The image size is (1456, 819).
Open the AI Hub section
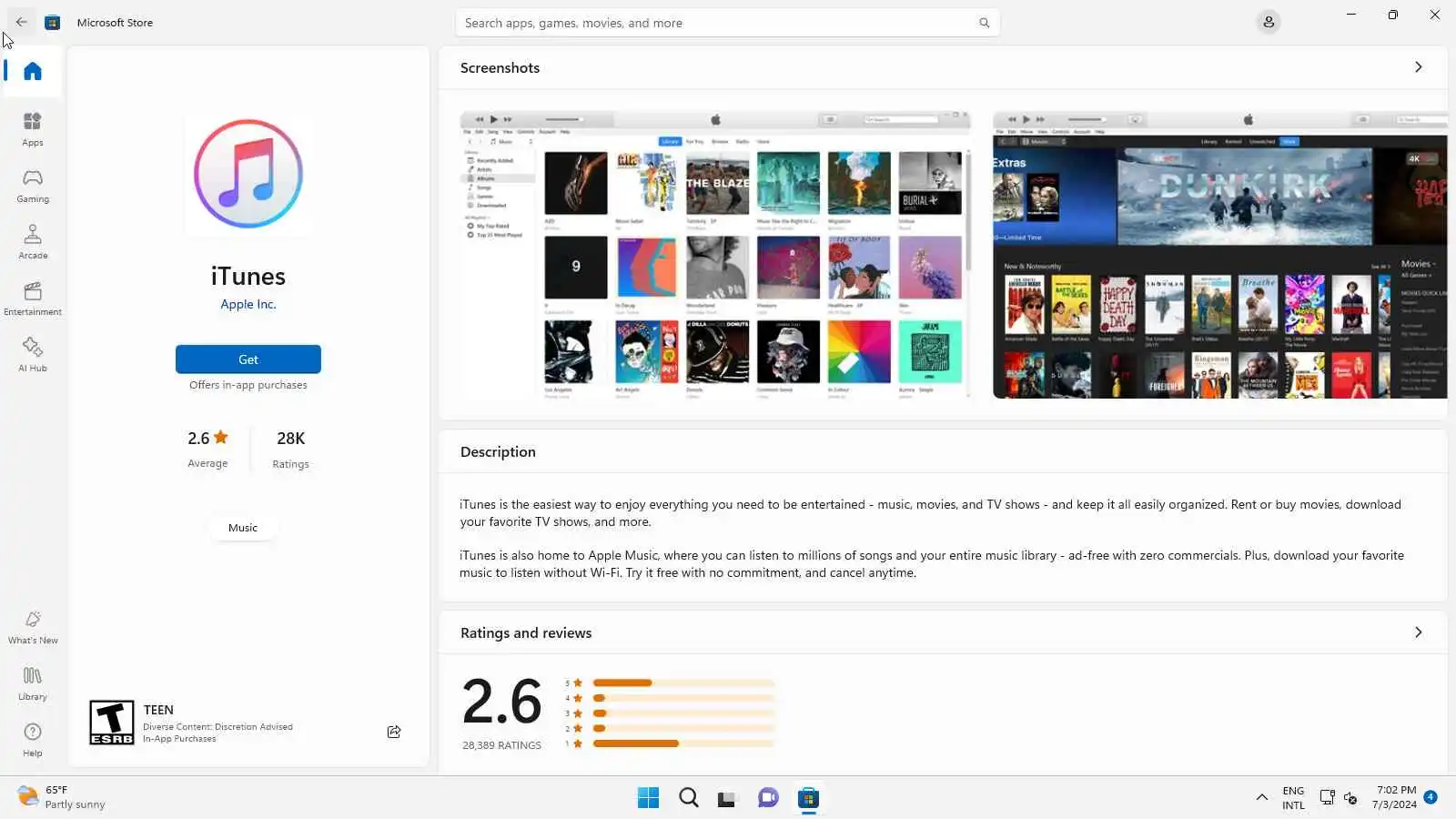pos(33,354)
